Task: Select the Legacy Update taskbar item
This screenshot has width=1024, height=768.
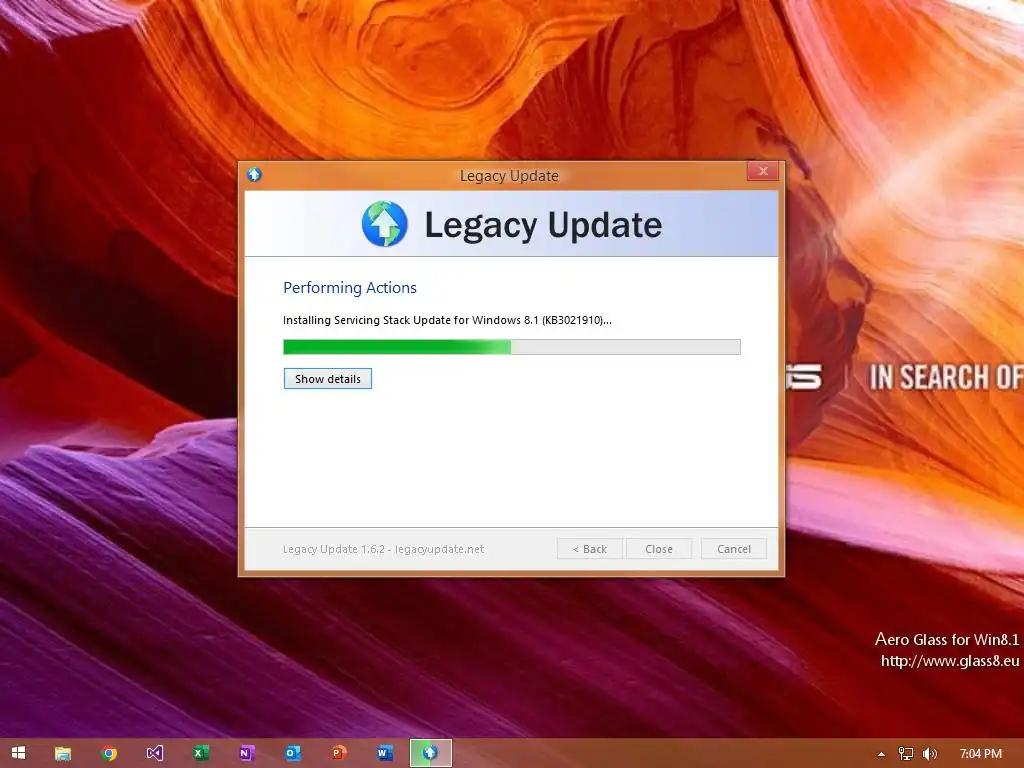Action: coord(430,753)
